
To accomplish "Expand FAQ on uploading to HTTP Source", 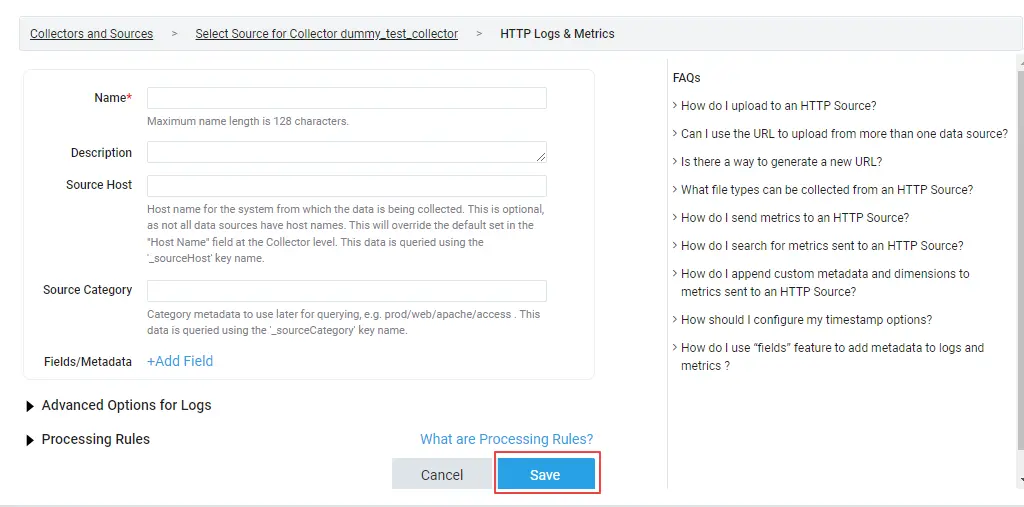I will (x=778, y=106).
